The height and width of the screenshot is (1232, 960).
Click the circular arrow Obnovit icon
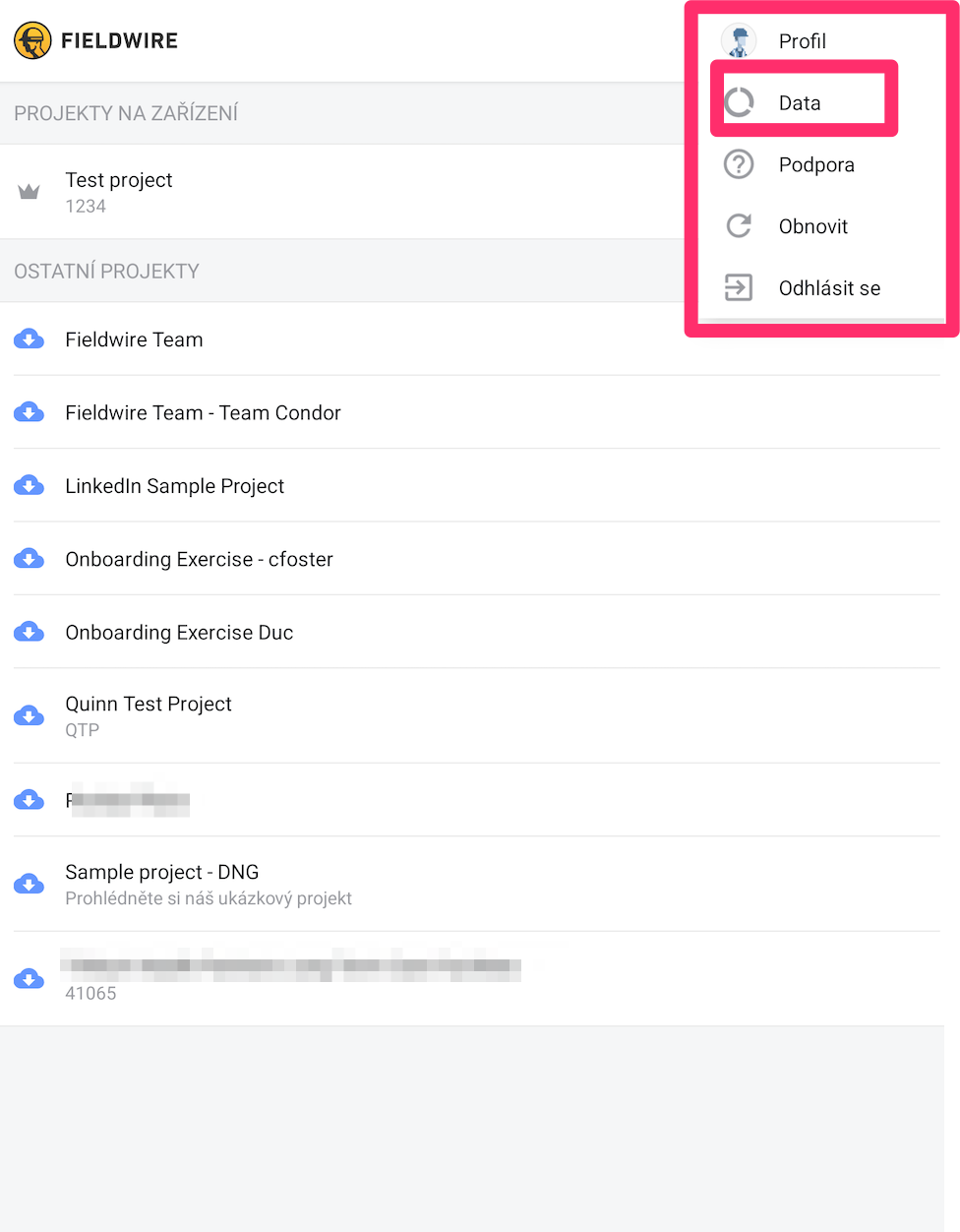[x=739, y=226]
